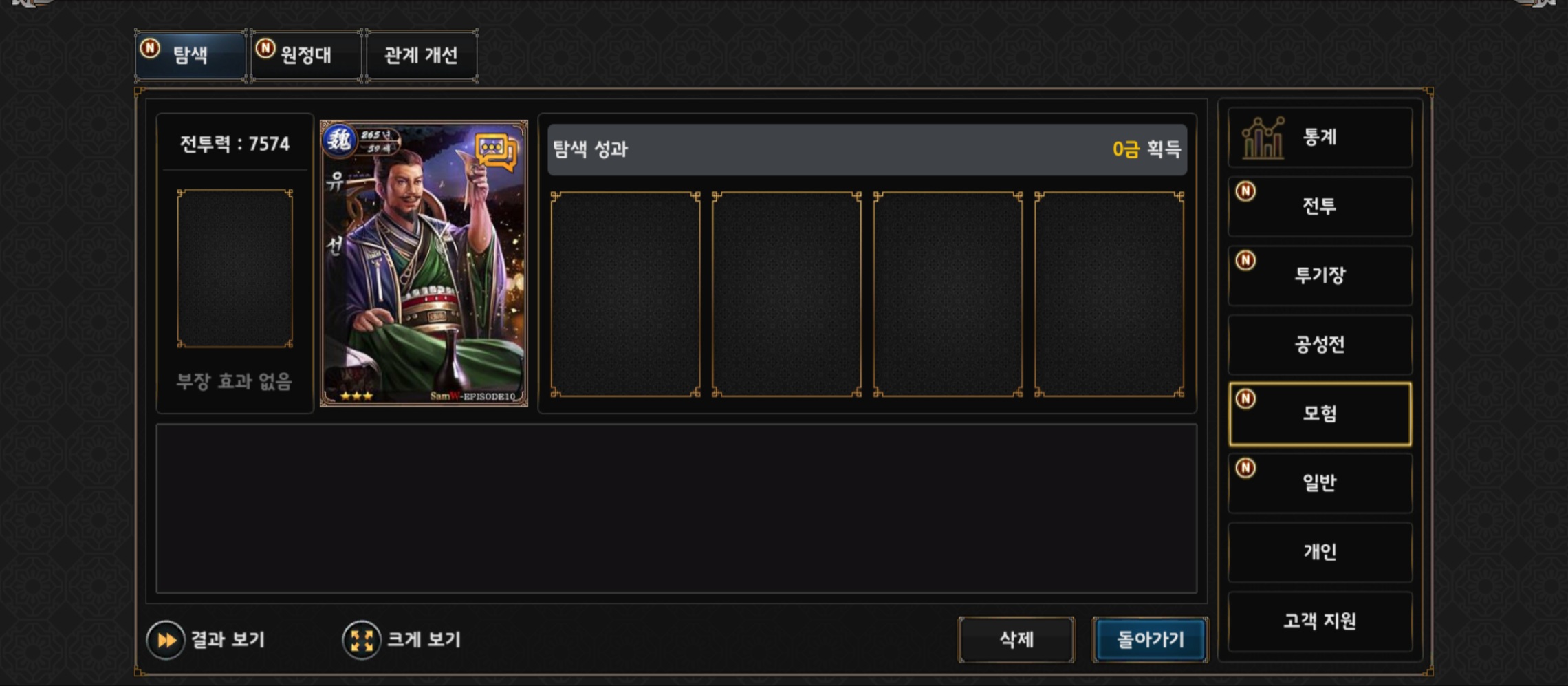Click the empty 부장 slot
The image size is (1568, 686).
point(235,268)
